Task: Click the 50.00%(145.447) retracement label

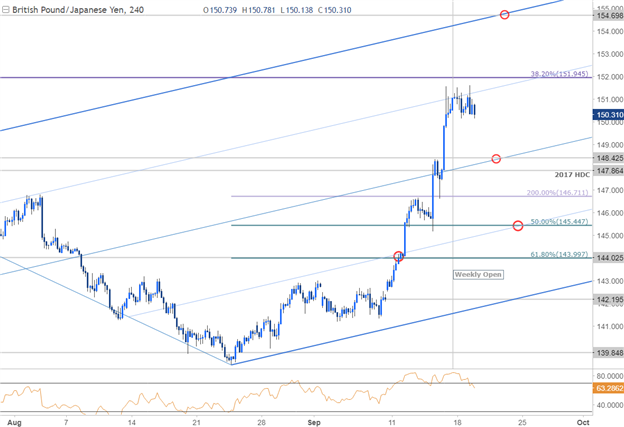Action: [559, 222]
